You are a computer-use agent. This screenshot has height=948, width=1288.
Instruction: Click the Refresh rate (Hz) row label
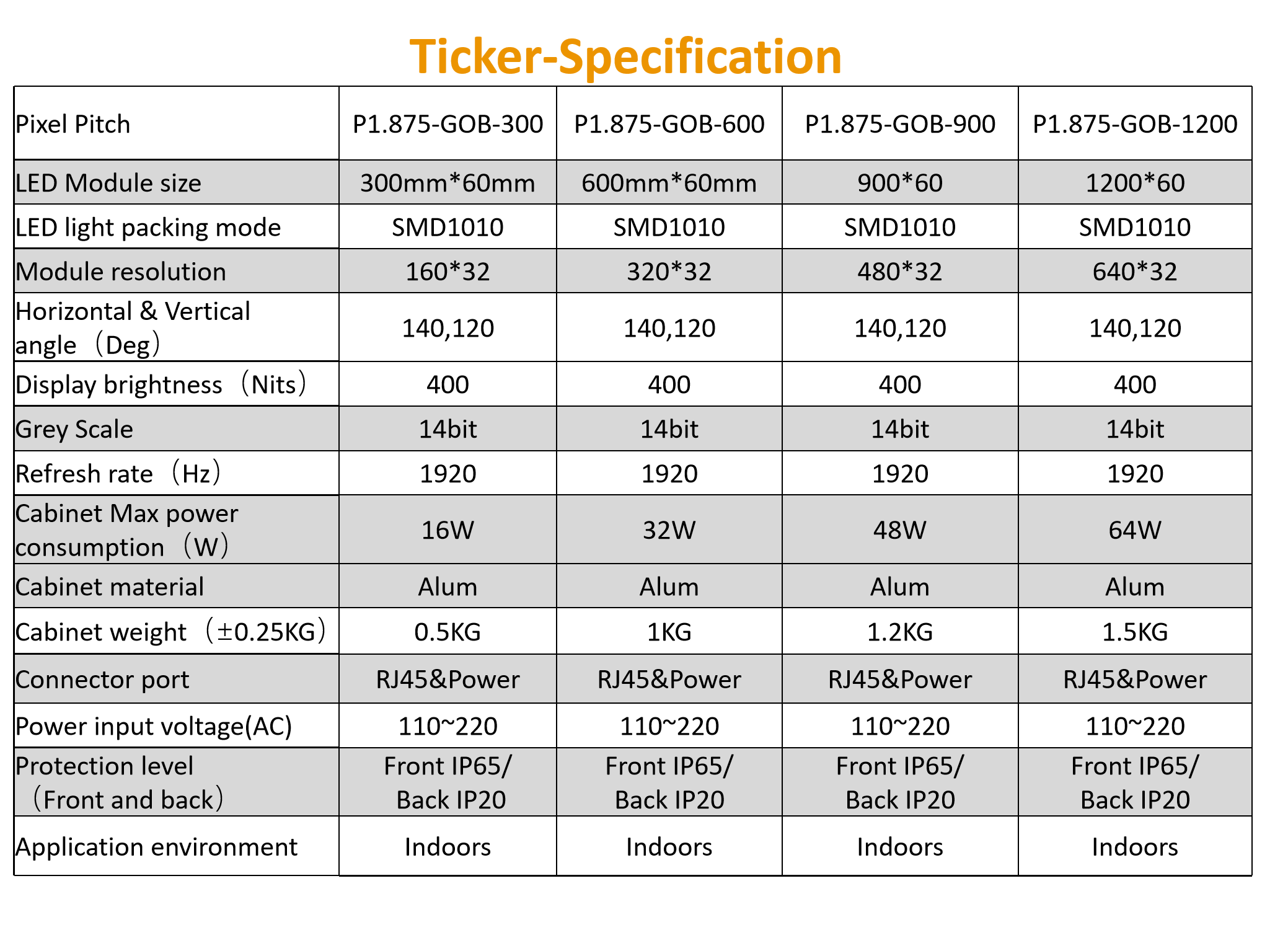pyautogui.click(x=118, y=474)
